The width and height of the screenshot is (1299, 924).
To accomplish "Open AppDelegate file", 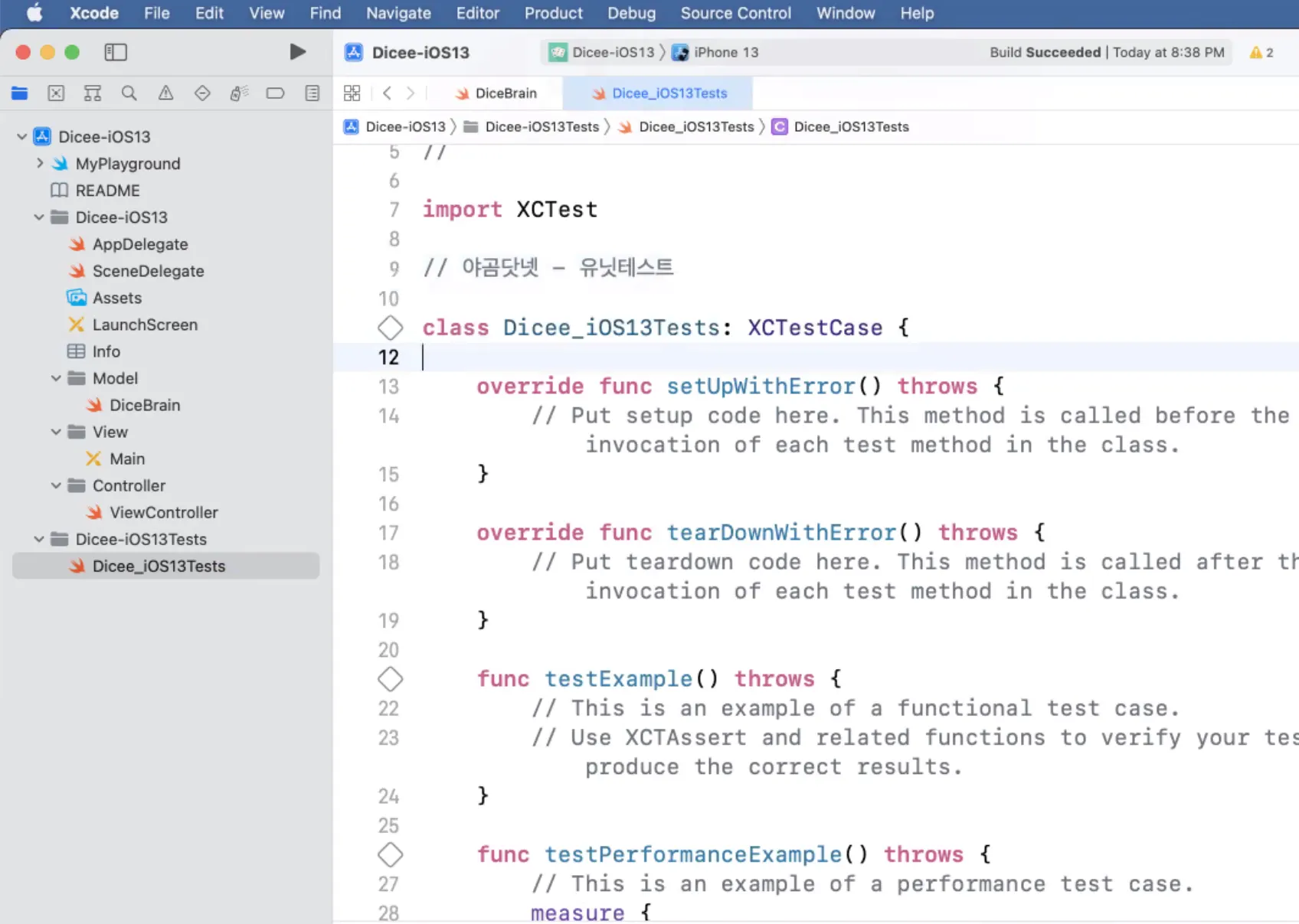I will (140, 244).
